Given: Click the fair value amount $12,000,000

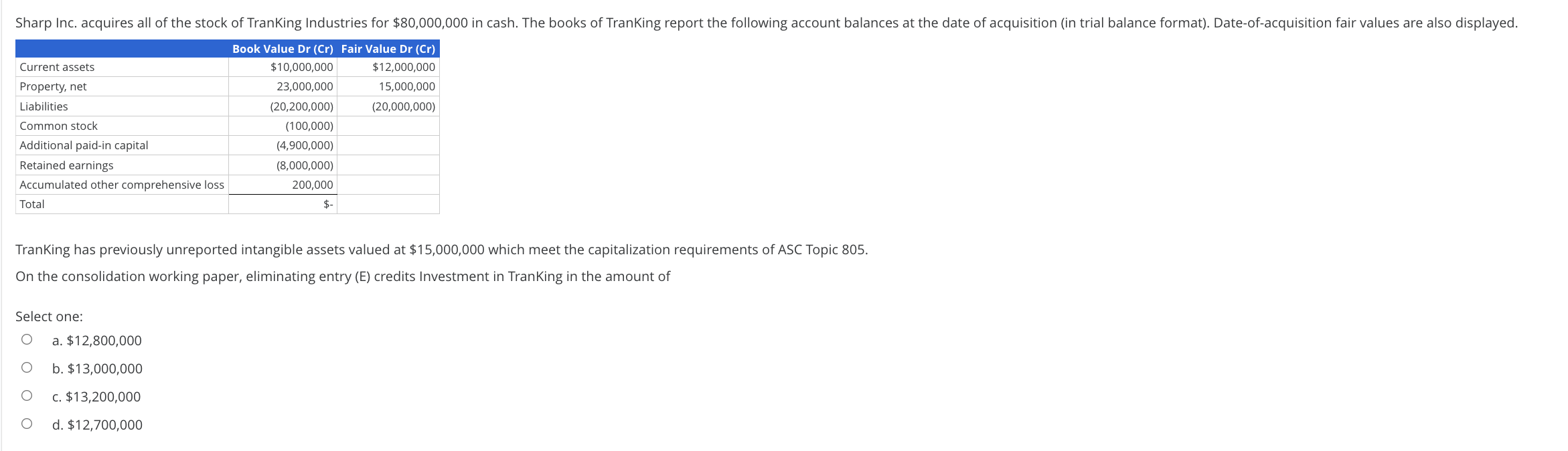Looking at the screenshot, I should click(x=403, y=67).
